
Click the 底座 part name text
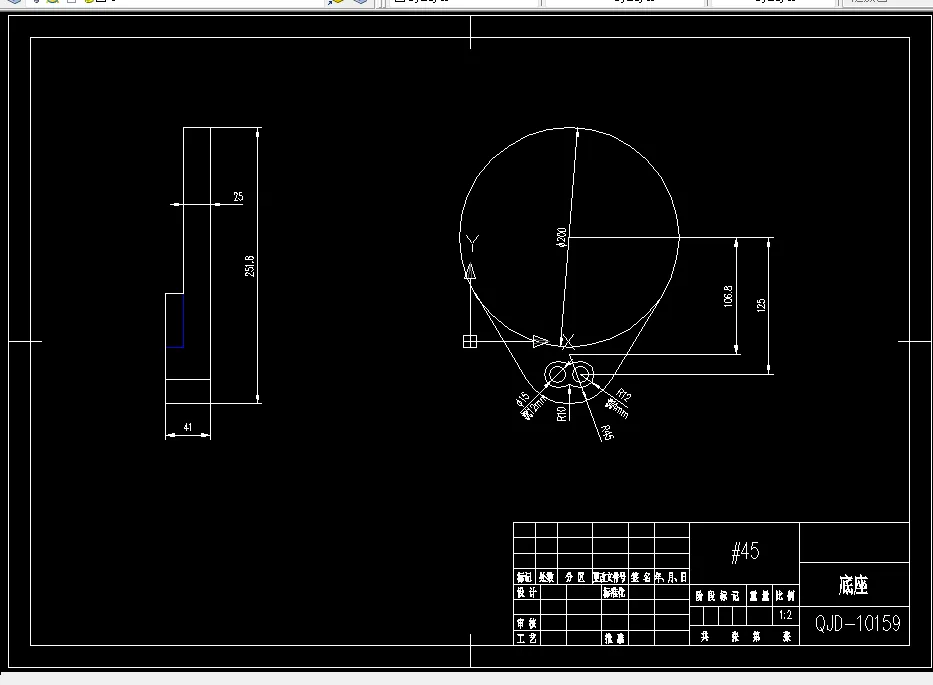click(854, 585)
